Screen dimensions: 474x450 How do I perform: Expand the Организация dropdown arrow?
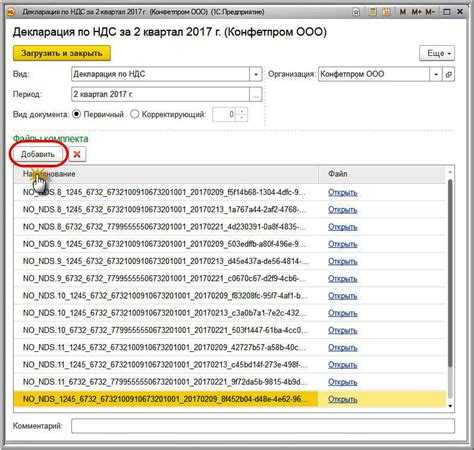436,74
